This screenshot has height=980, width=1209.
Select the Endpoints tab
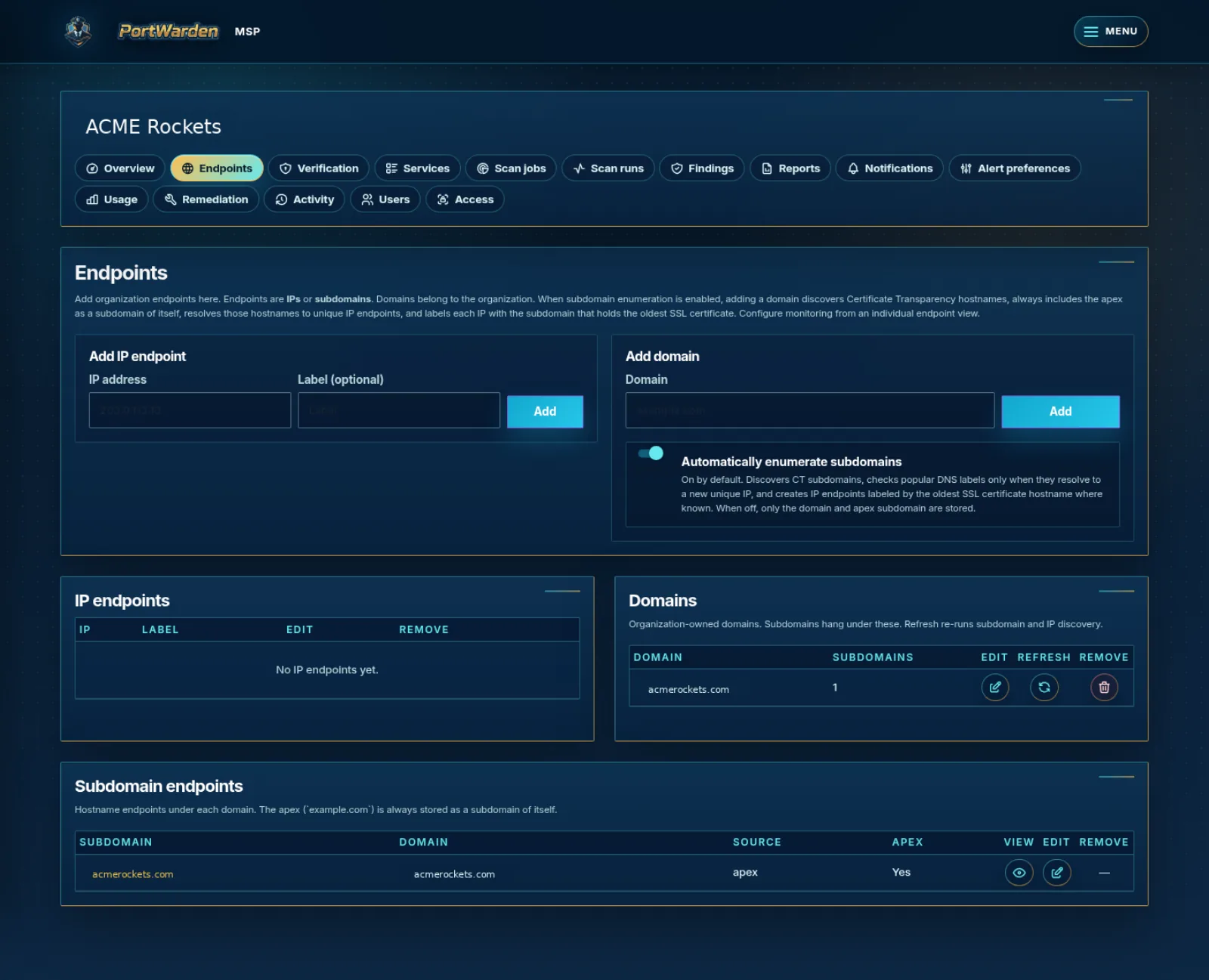[217, 168]
